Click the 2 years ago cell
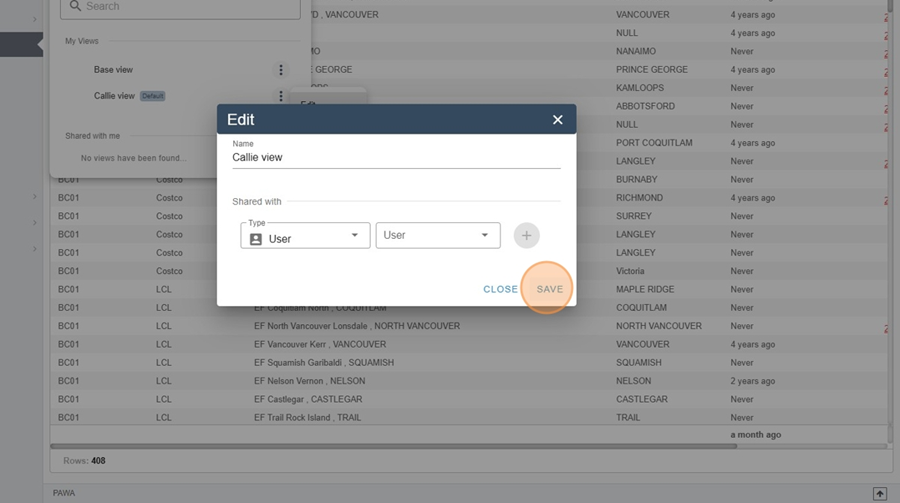Viewport: 900px width, 503px height. tap(752, 381)
